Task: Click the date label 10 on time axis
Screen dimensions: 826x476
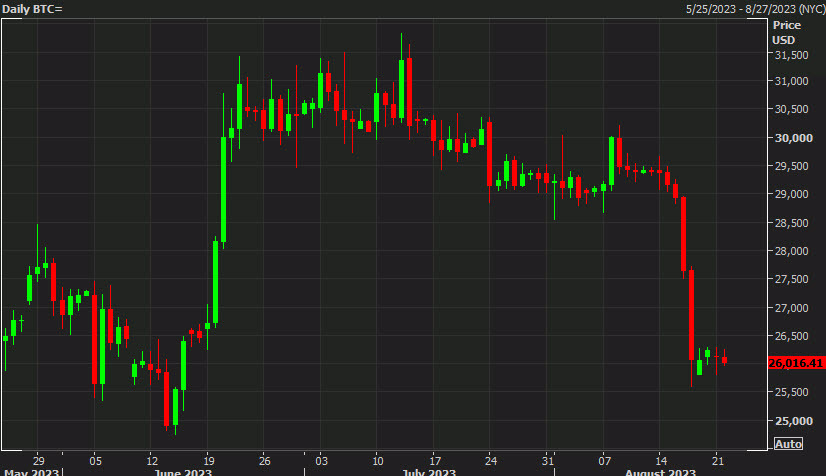Action: click(378, 461)
